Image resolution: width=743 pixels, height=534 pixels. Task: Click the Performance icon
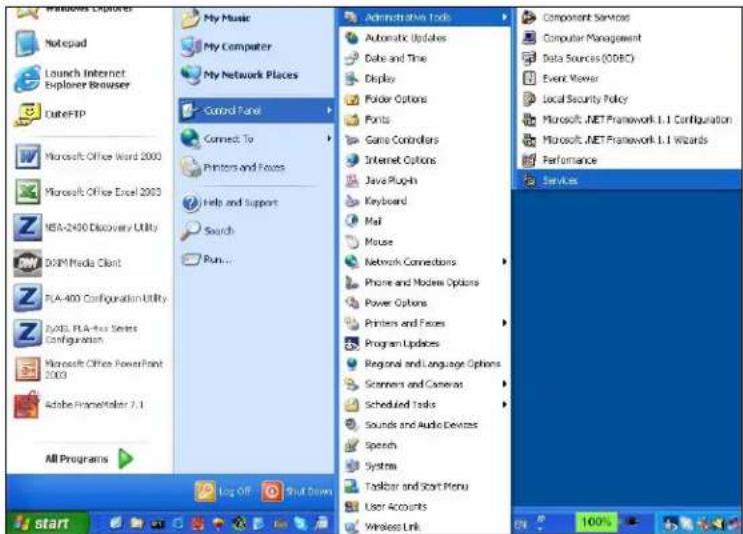[529, 160]
